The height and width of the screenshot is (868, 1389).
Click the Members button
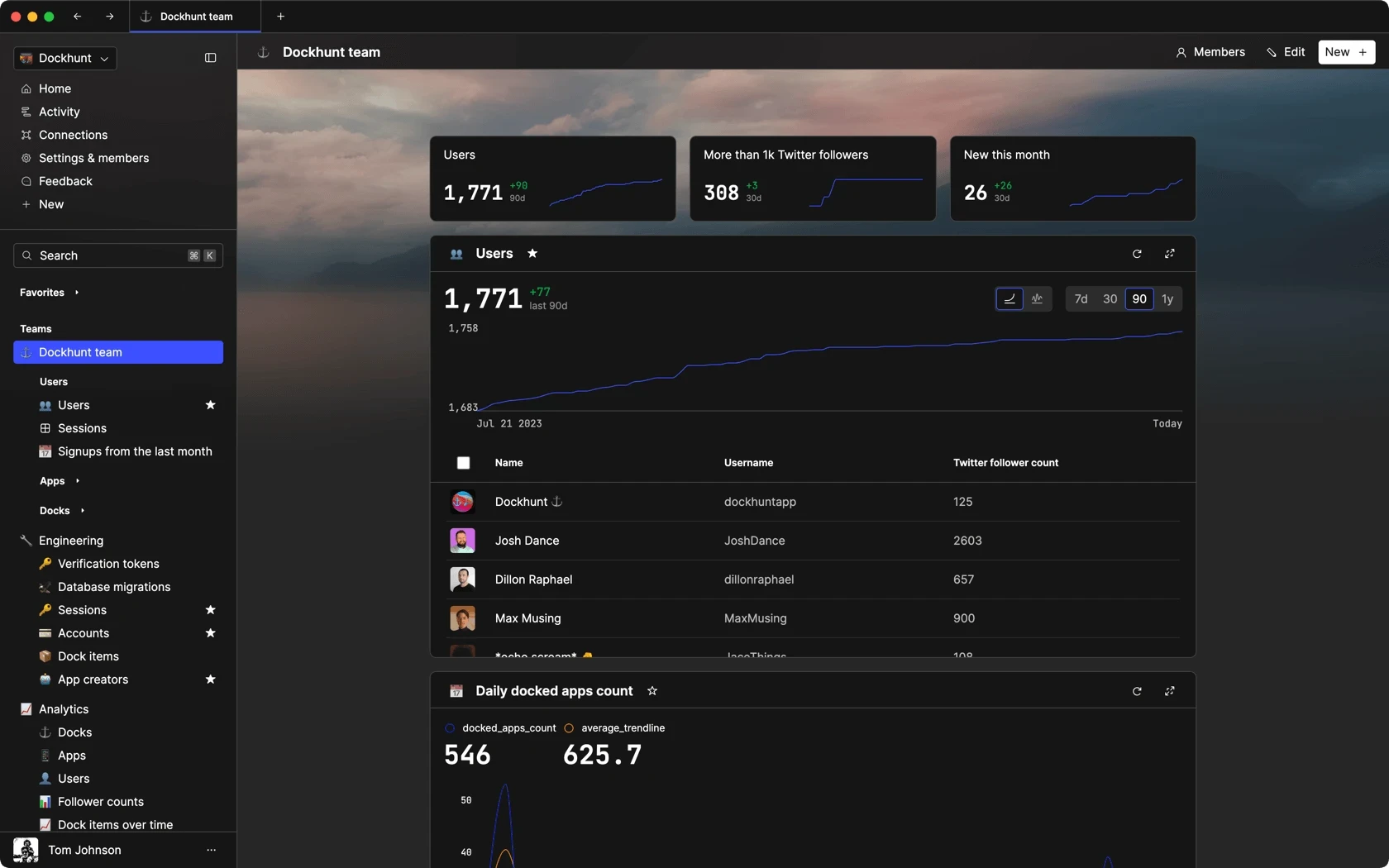point(1210,52)
